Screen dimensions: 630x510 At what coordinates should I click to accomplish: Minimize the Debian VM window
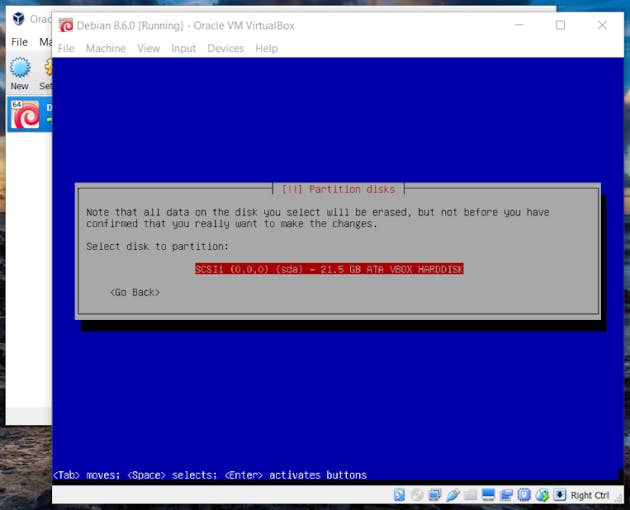click(519, 25)
